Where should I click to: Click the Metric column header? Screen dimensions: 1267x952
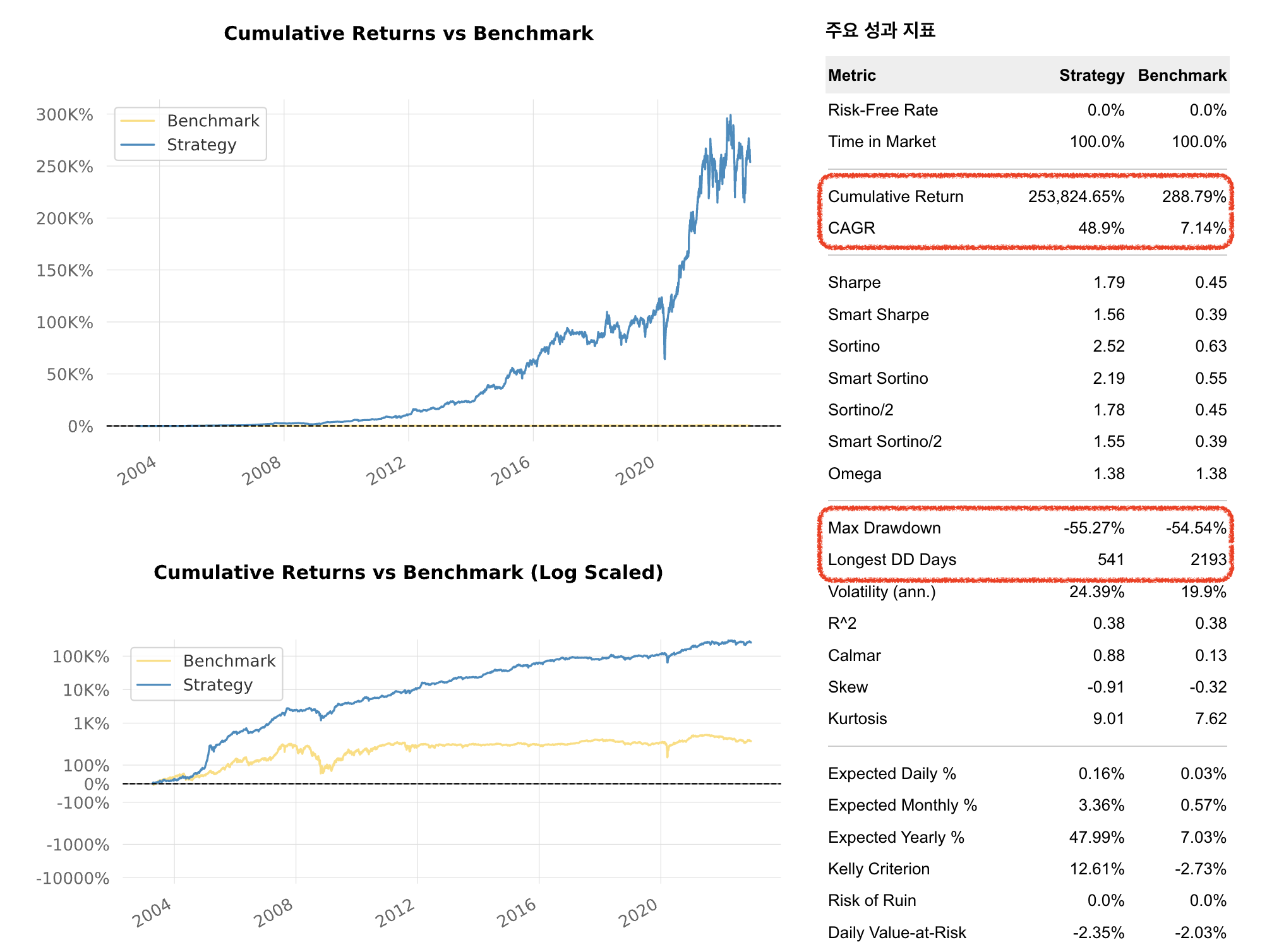pyautogui.click(x=851, y=76)
